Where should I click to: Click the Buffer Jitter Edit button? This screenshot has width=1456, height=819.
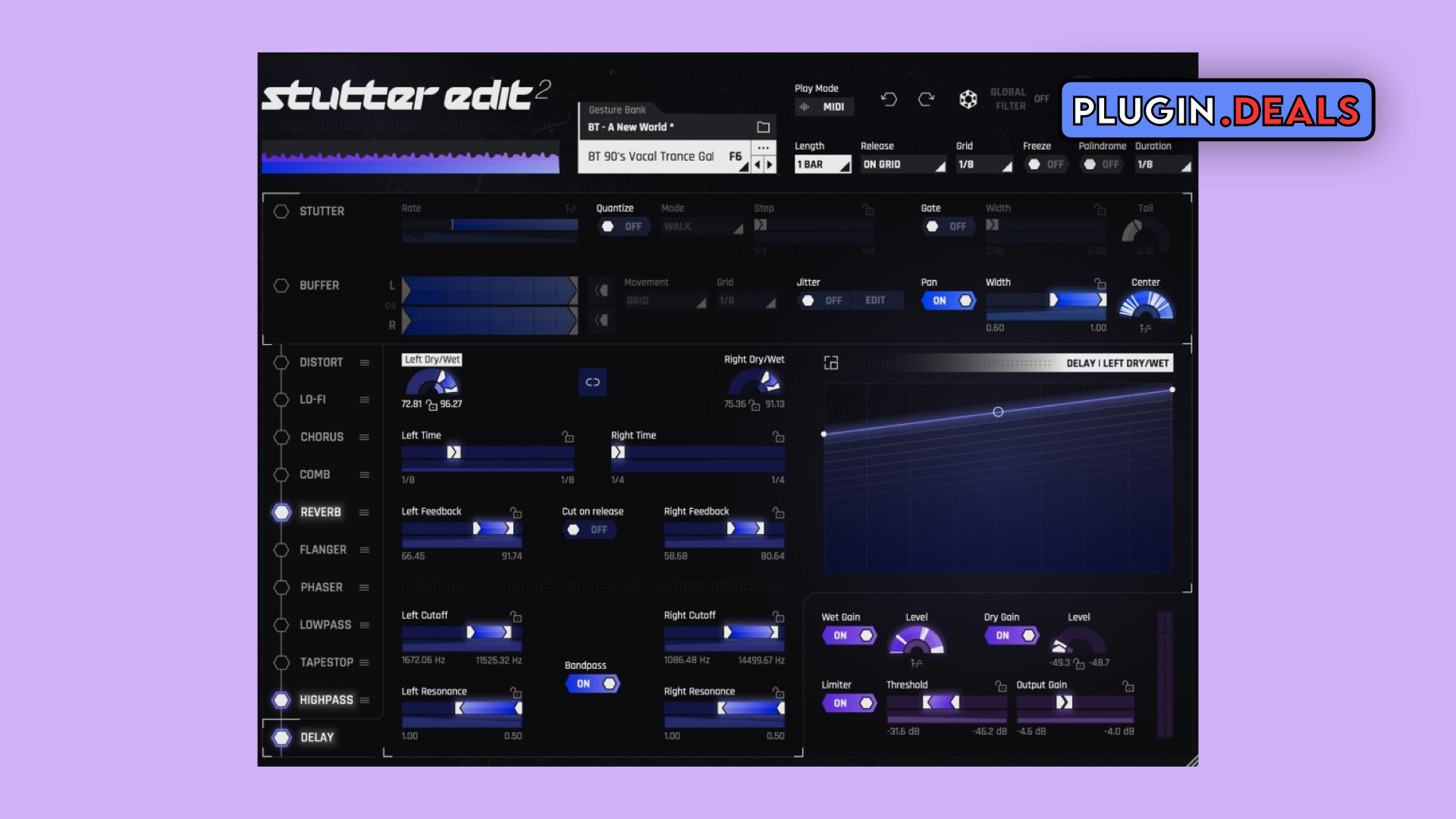pyautogui.click(x=876, y=301)
